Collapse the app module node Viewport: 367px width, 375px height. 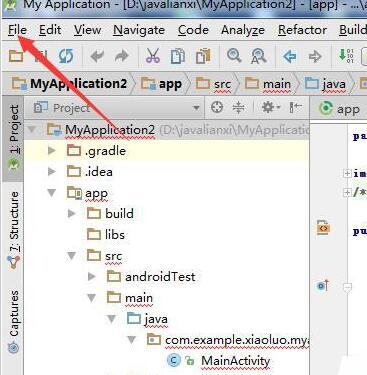(52, 192)
